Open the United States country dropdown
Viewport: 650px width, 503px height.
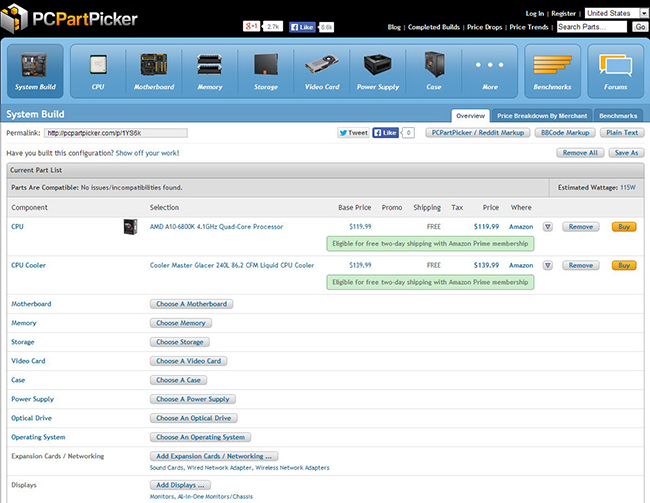pyautogui.click(x=616, y=13)
